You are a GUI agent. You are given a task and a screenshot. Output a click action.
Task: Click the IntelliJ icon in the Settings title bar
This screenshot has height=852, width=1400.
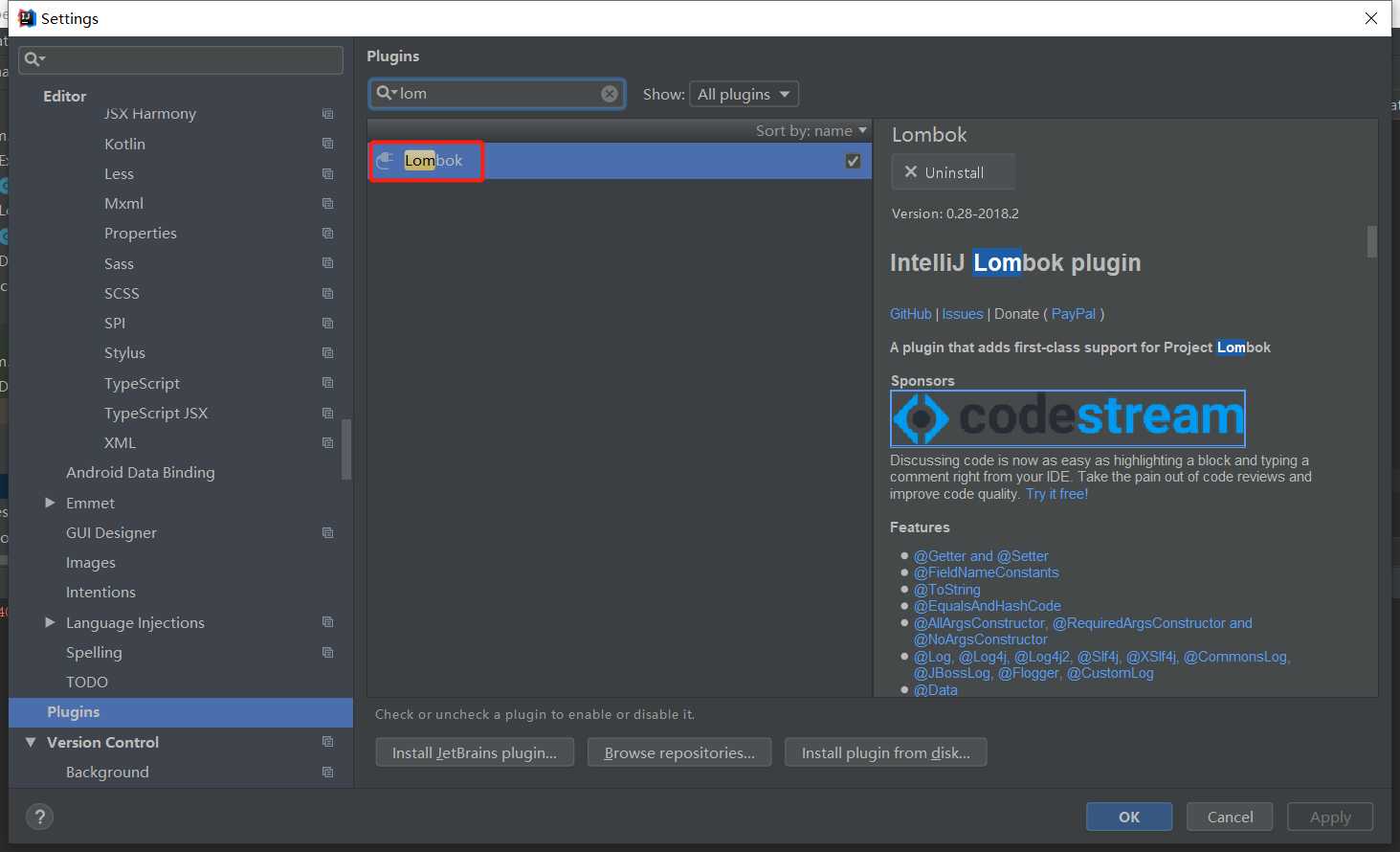pyautogui.click(x=27, y=18)
